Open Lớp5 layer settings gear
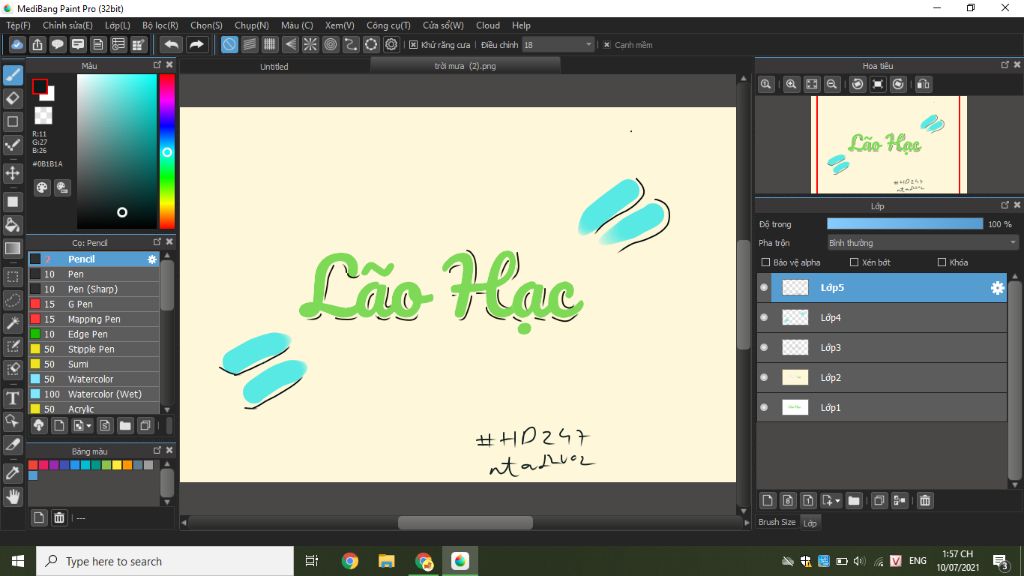 pos(997,288)
